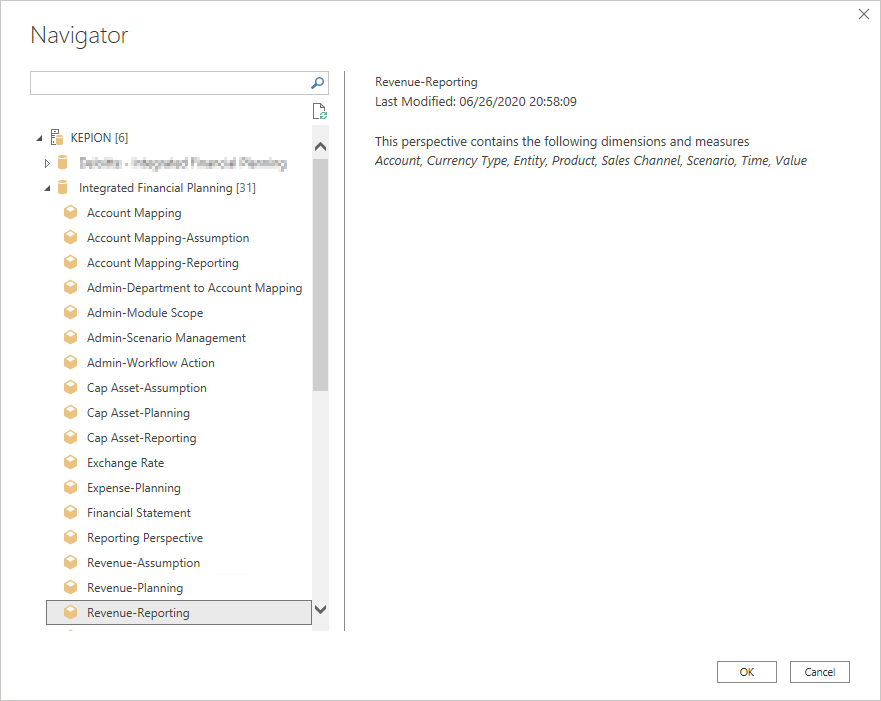Screen dimensions: 881x701
Task: Click the search magnifying glass icon
Action: point(317,82)
